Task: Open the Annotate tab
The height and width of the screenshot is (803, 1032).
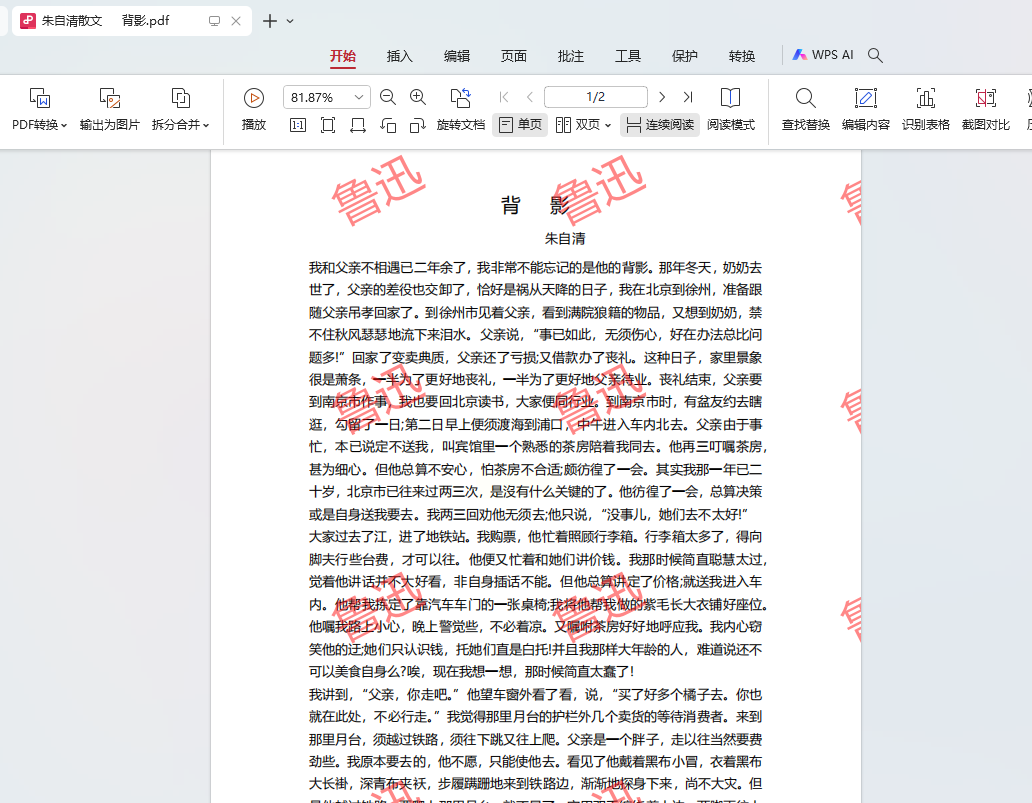Action: pos(571,56)
